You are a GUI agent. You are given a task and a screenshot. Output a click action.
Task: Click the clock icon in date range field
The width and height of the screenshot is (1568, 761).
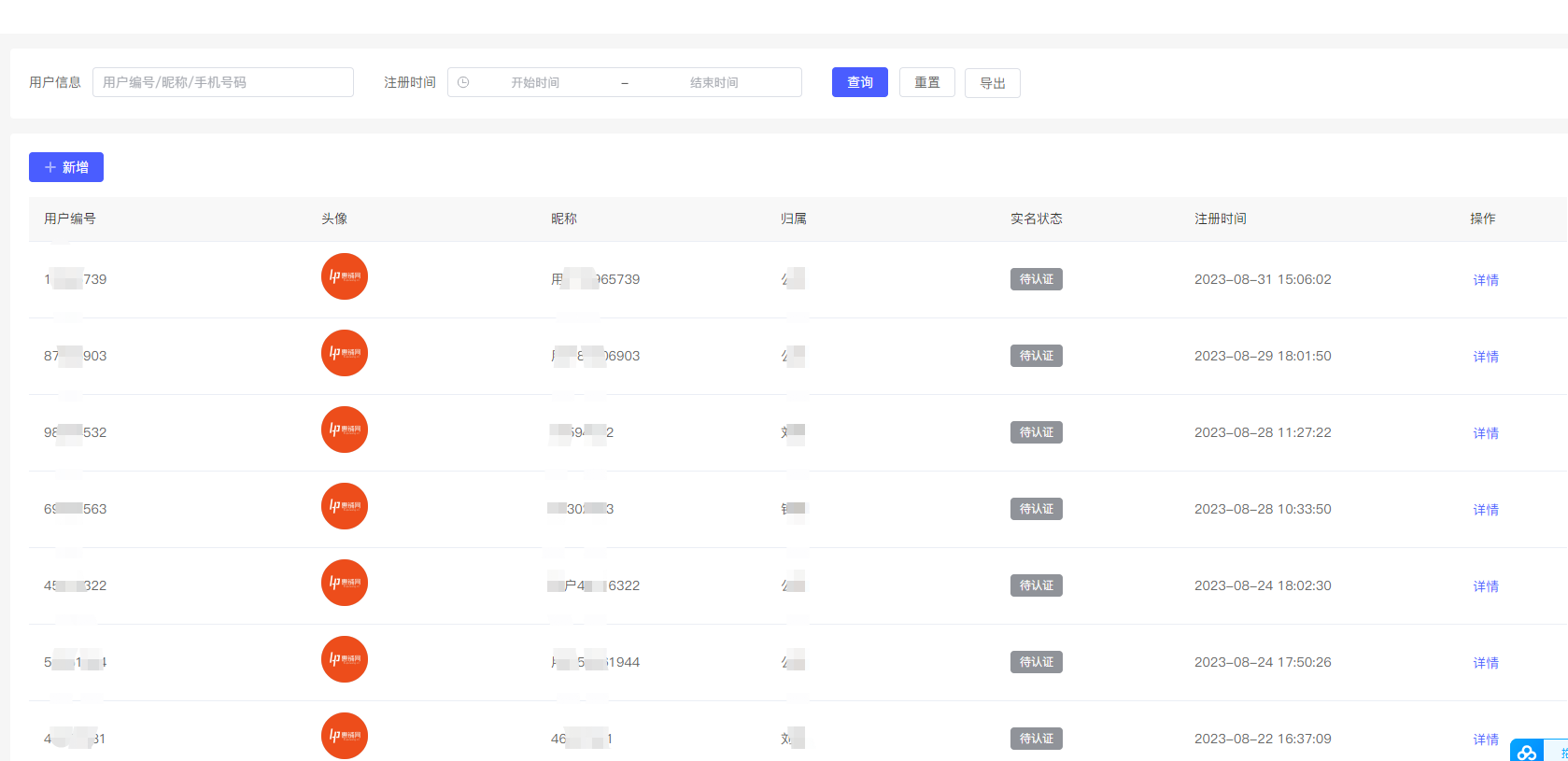pos(463,82)
